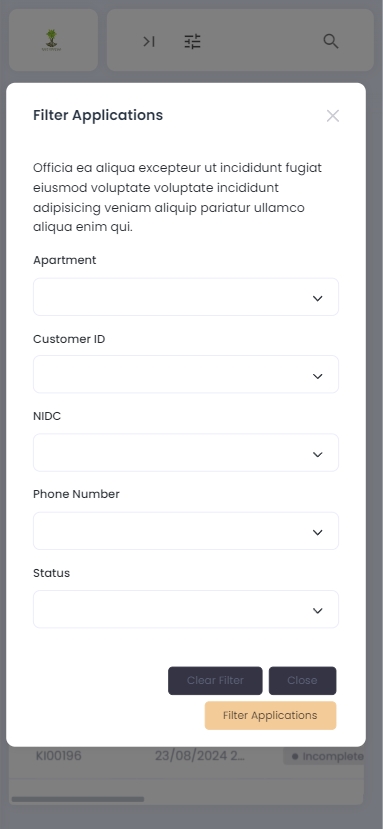This screenshot has width=383, height=829.
Task: Expand the Customer ID dropdown chevron
Action: point(317,376)
